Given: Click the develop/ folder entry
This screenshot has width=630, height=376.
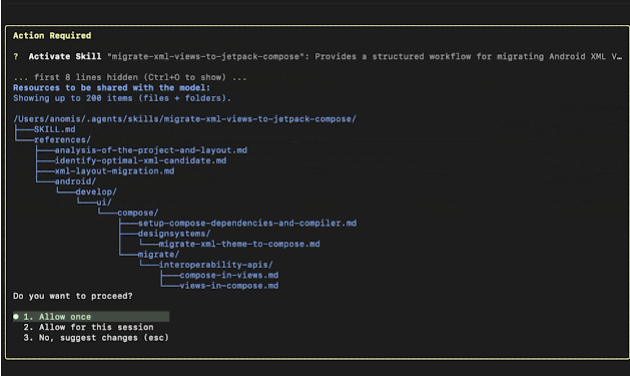Looking at the screenshot, I should click(x=96, y=192).
